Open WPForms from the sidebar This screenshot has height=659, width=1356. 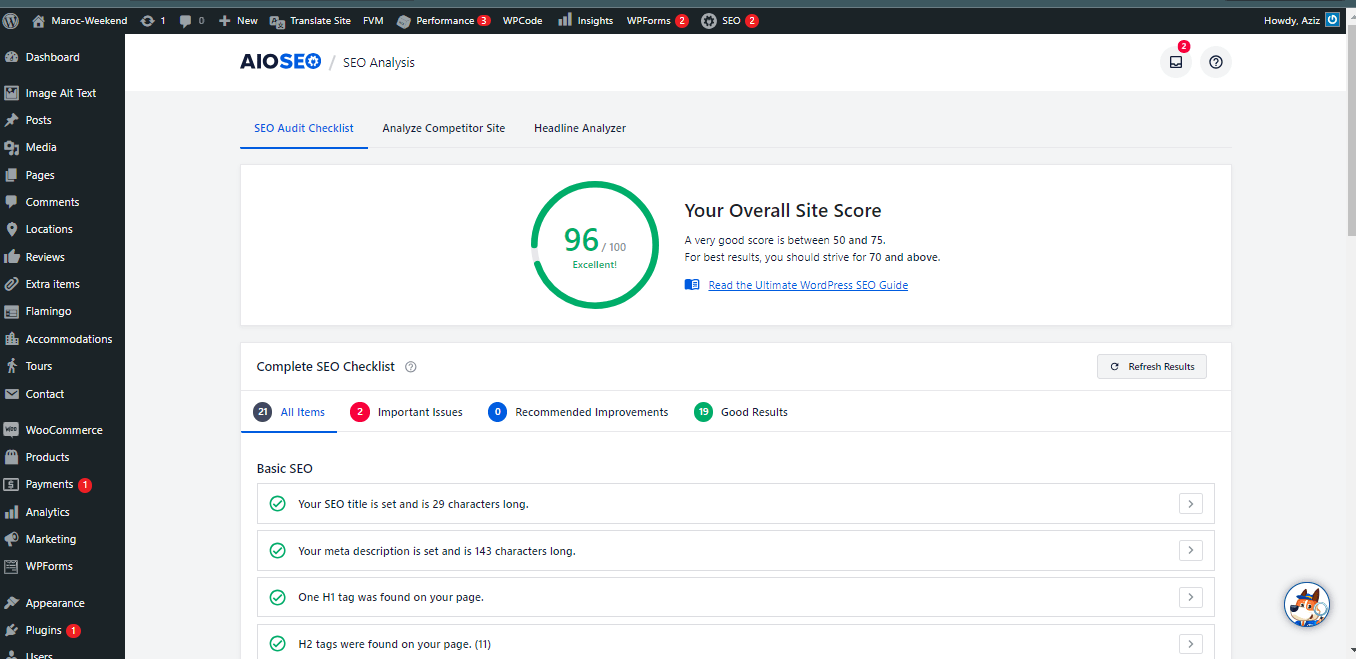(49, 566)
